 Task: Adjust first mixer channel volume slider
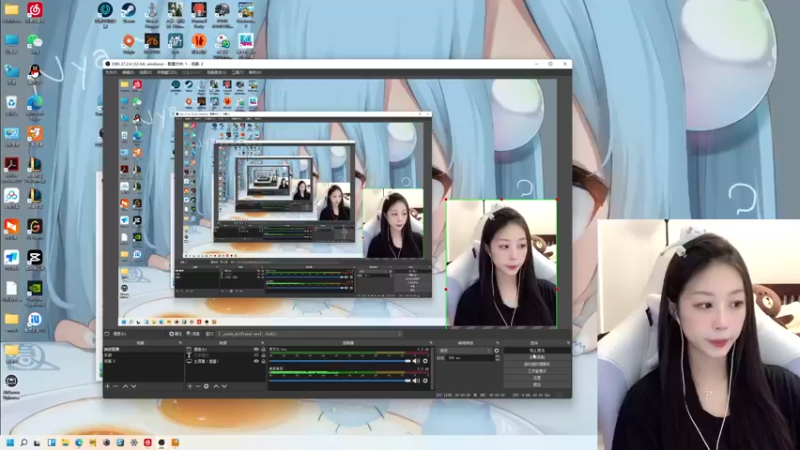pyautogui.click(x=340, y=361)
